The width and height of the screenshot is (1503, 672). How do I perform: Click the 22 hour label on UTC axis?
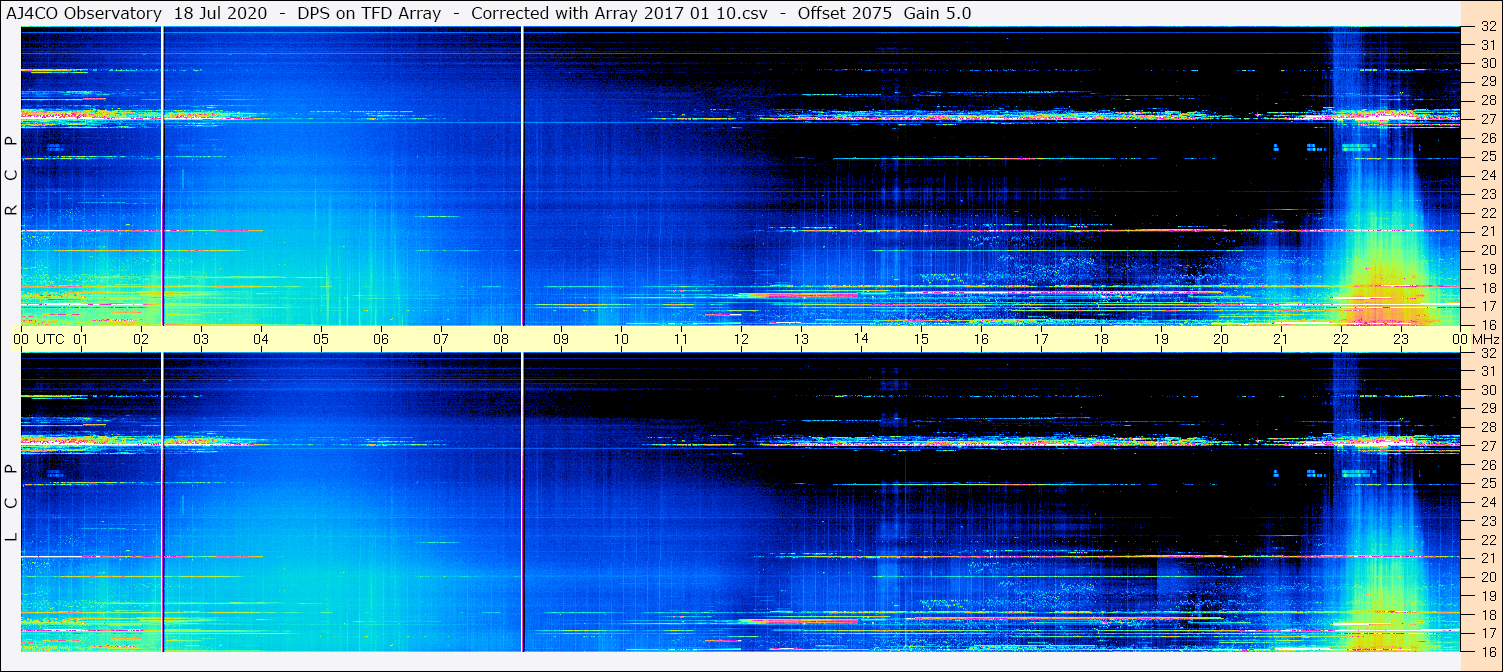pyautogui.click(x=1341, y=339)
